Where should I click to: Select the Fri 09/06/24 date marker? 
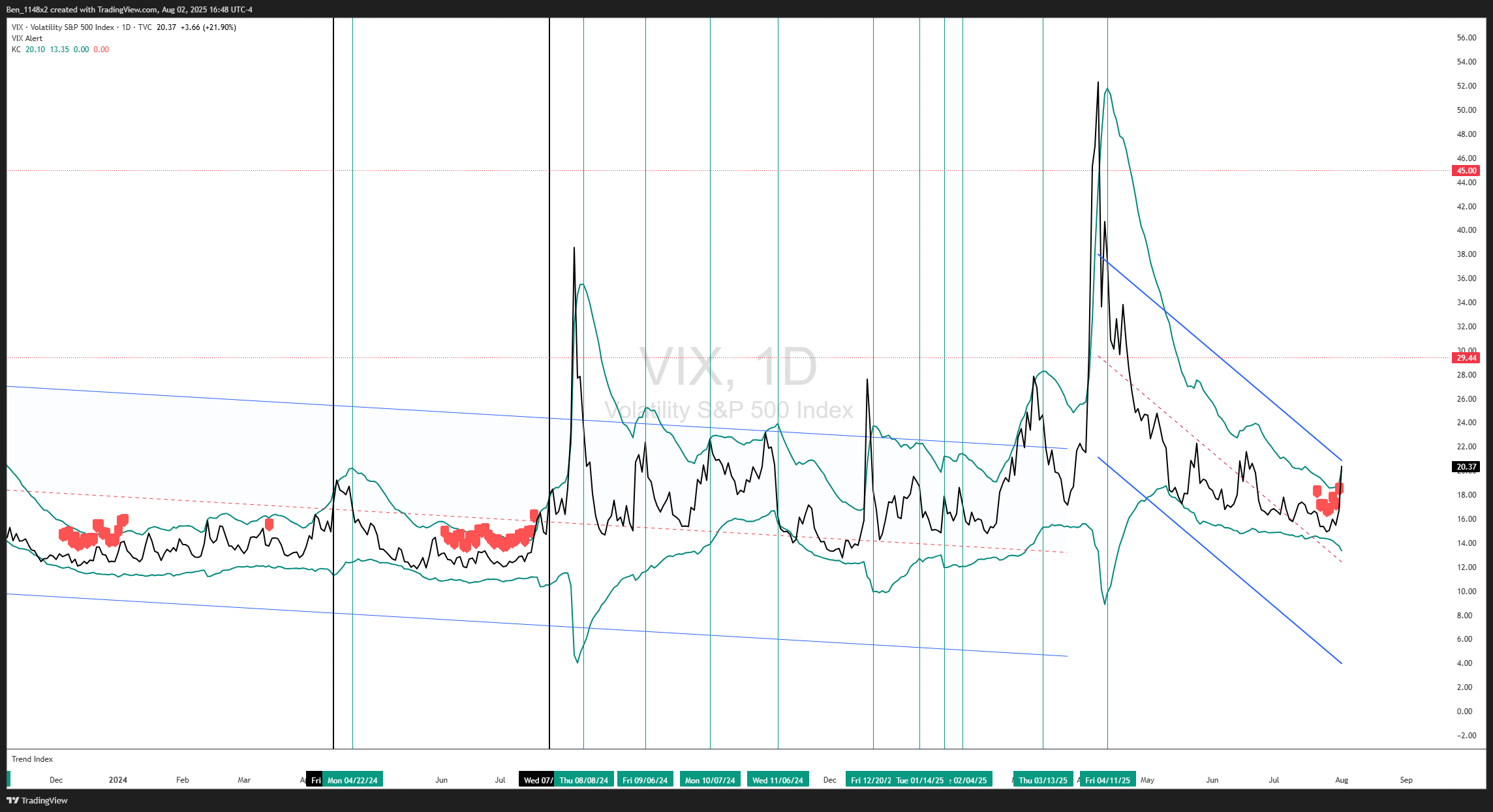[x=645, y=780]
